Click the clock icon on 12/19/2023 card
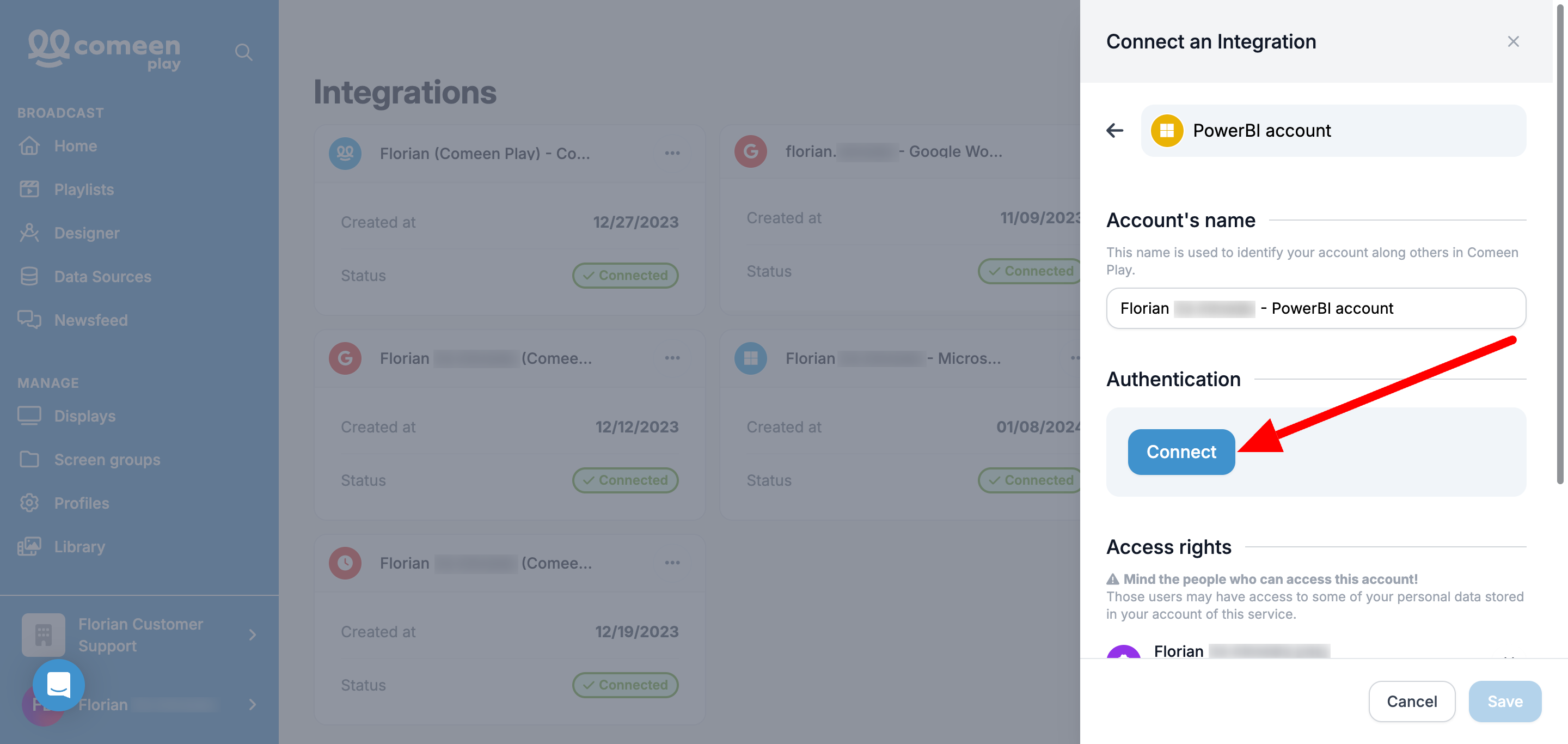1568x744 pixels. [345, 563]
